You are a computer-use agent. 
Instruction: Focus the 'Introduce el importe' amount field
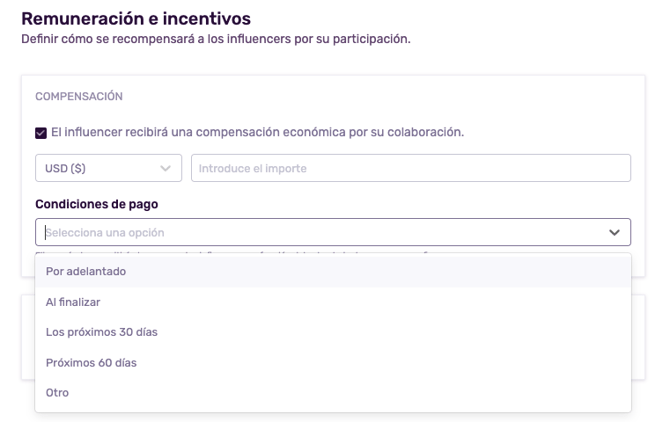click(x=410, y=168)
